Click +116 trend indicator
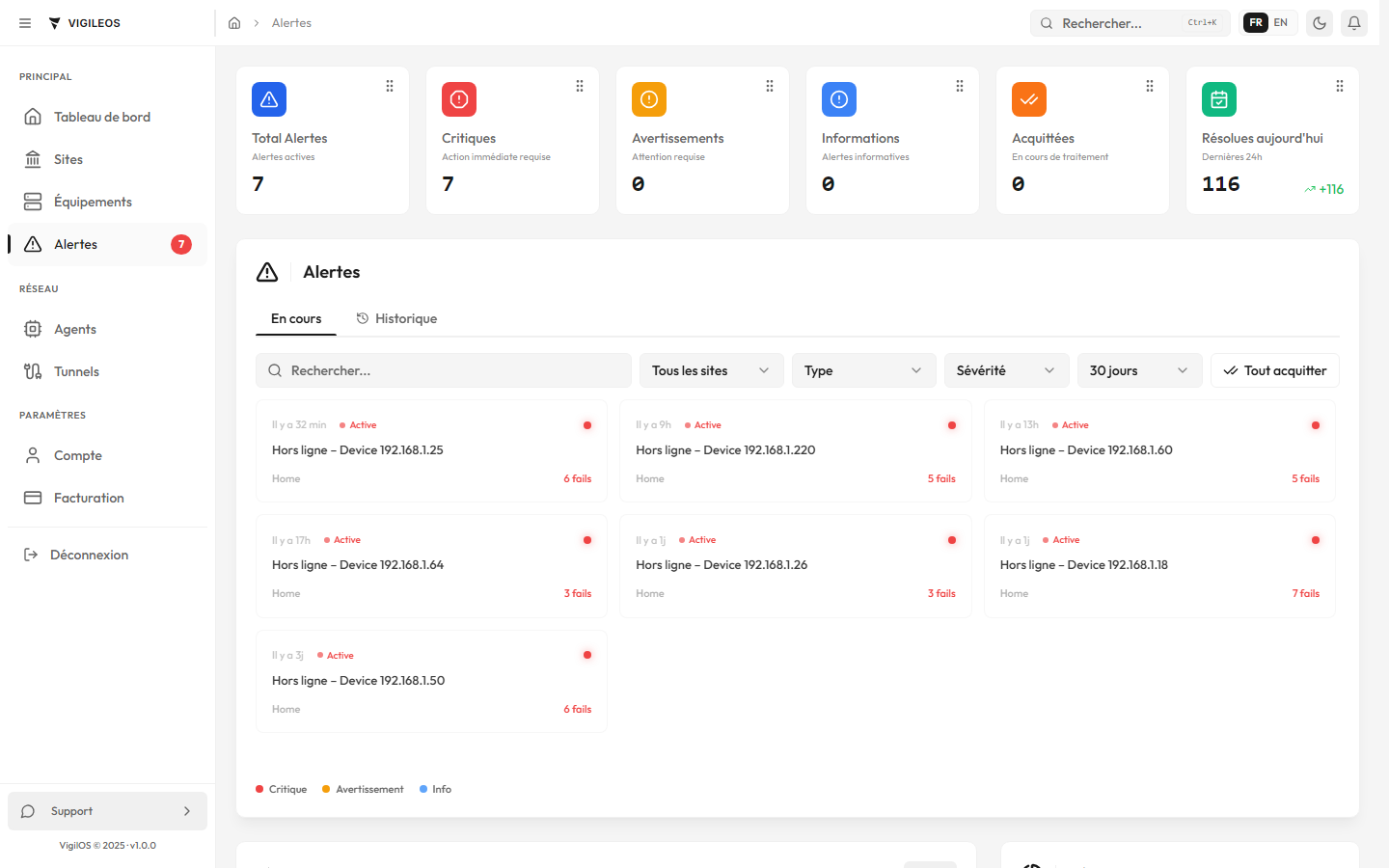 tap(1324, 189)
